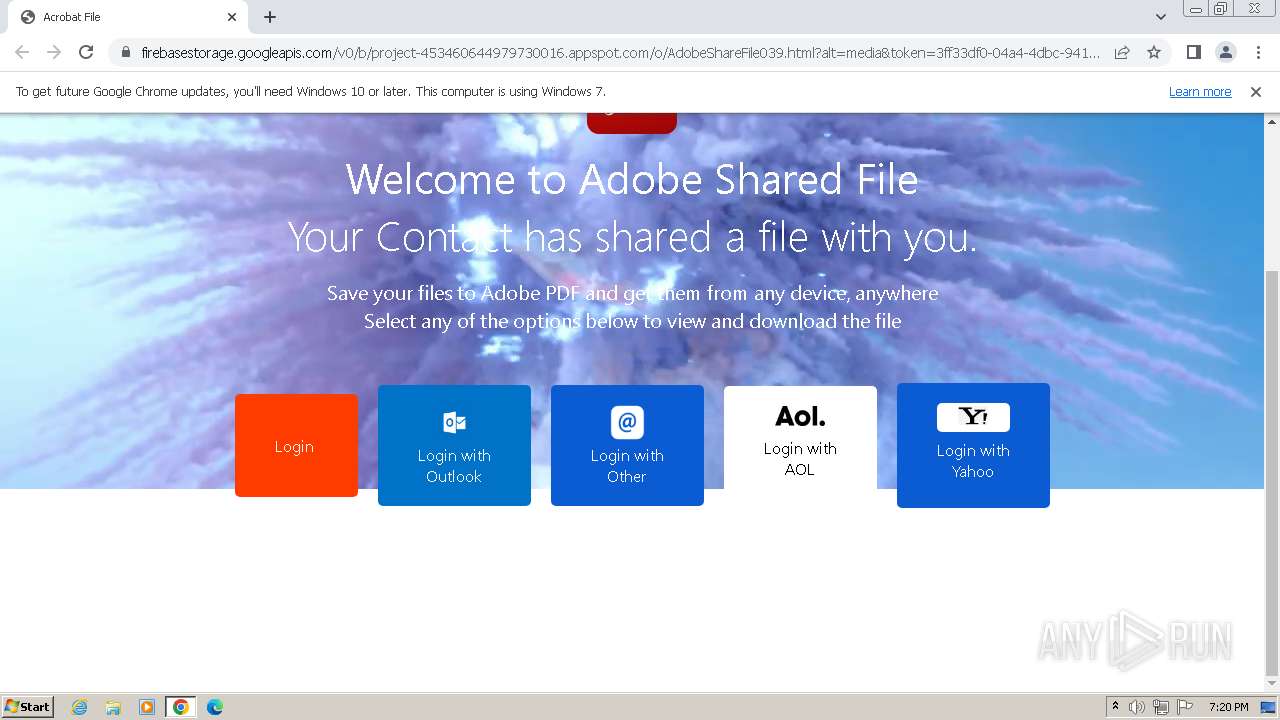Go forward in browser history

click(x=54, y=52)
